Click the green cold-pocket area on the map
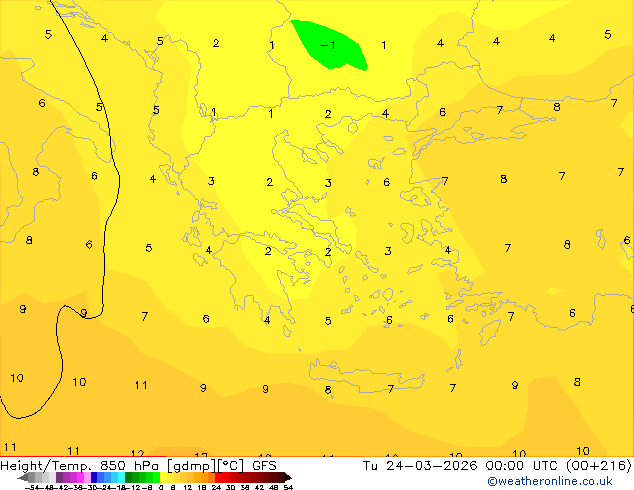Image resolution: width=634 pixels, height=490 pixels. (330, 46)
